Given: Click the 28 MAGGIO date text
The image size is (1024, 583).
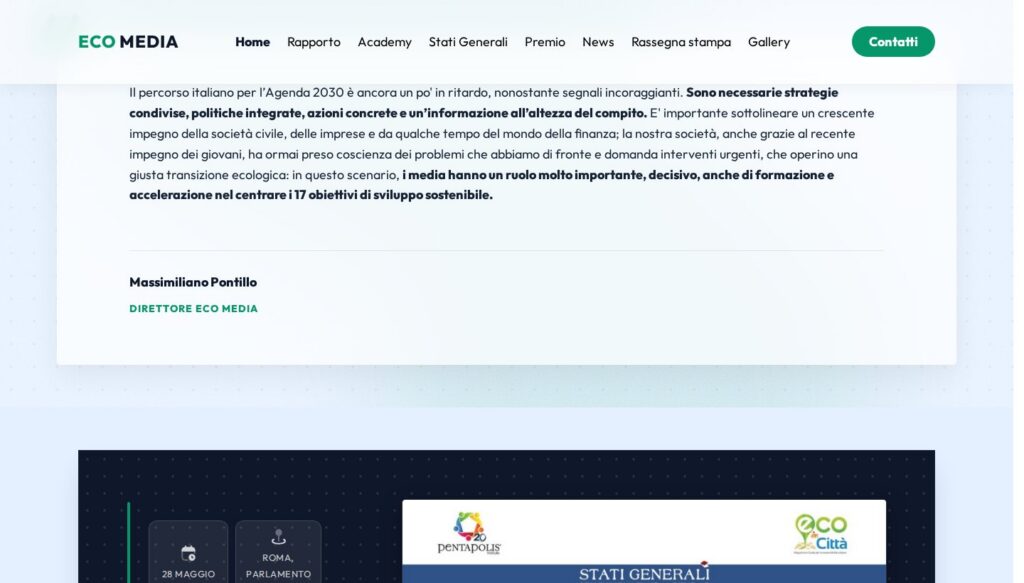Looking at the screenshot, I should [x=188, y=575].
